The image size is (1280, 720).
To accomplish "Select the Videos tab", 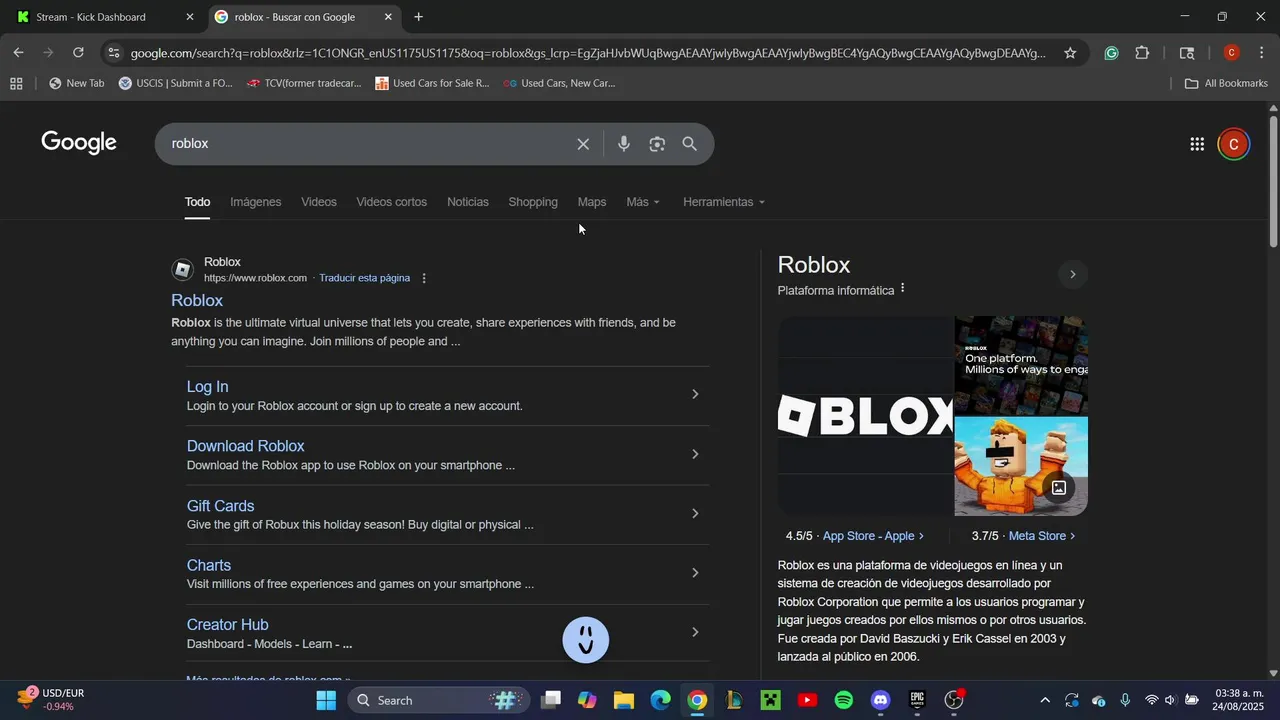I will pos(319,202).
